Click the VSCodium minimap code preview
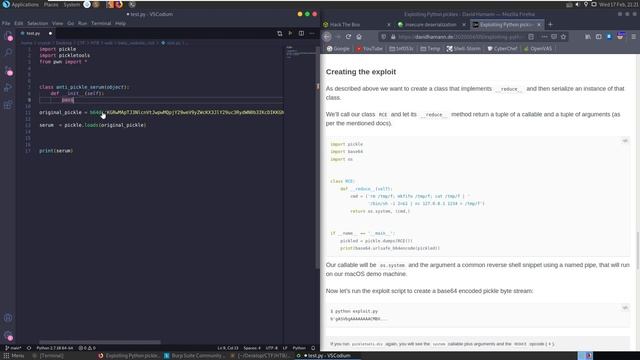 300,52
